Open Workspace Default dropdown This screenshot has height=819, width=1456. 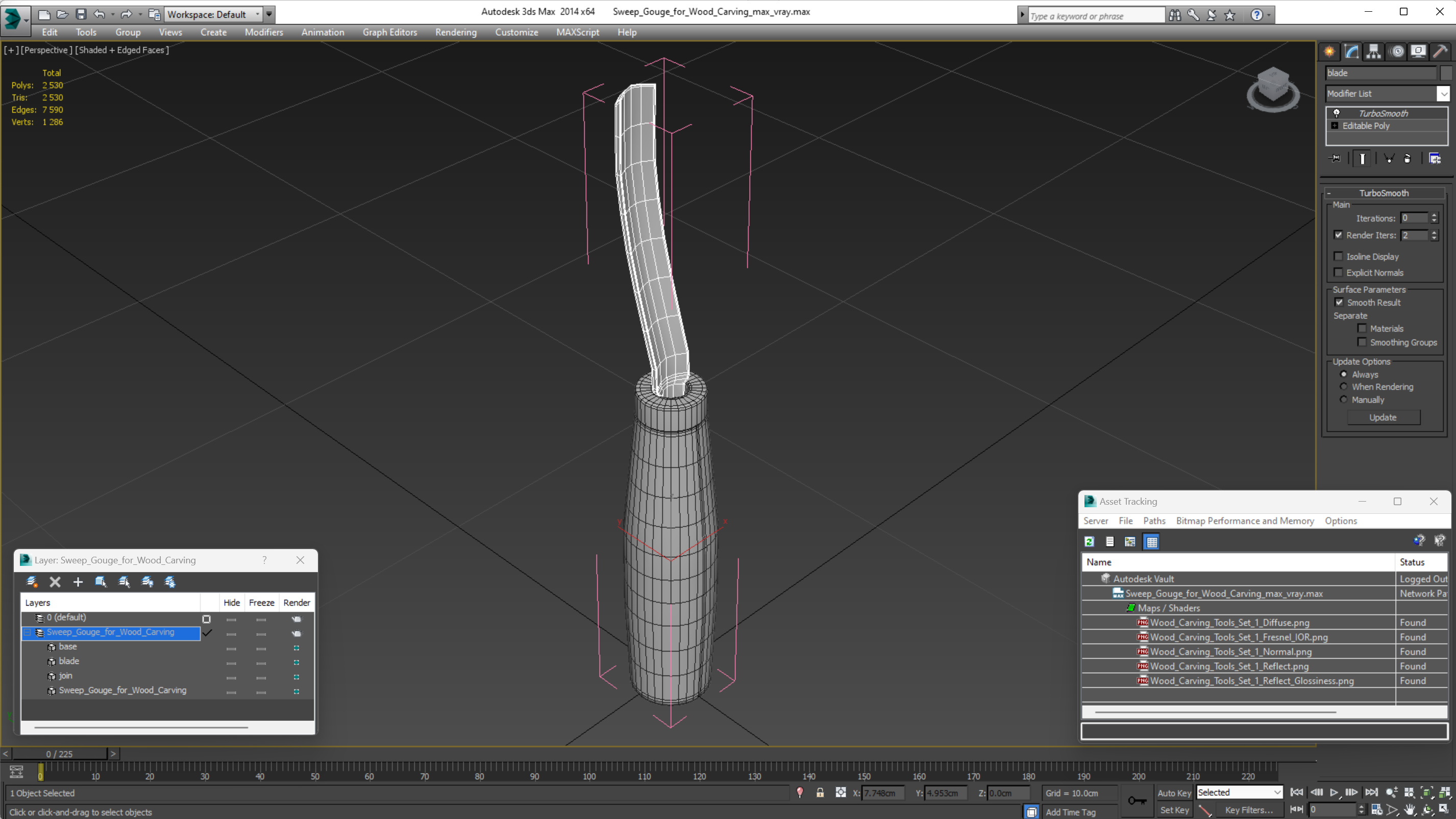click(212, 14)
